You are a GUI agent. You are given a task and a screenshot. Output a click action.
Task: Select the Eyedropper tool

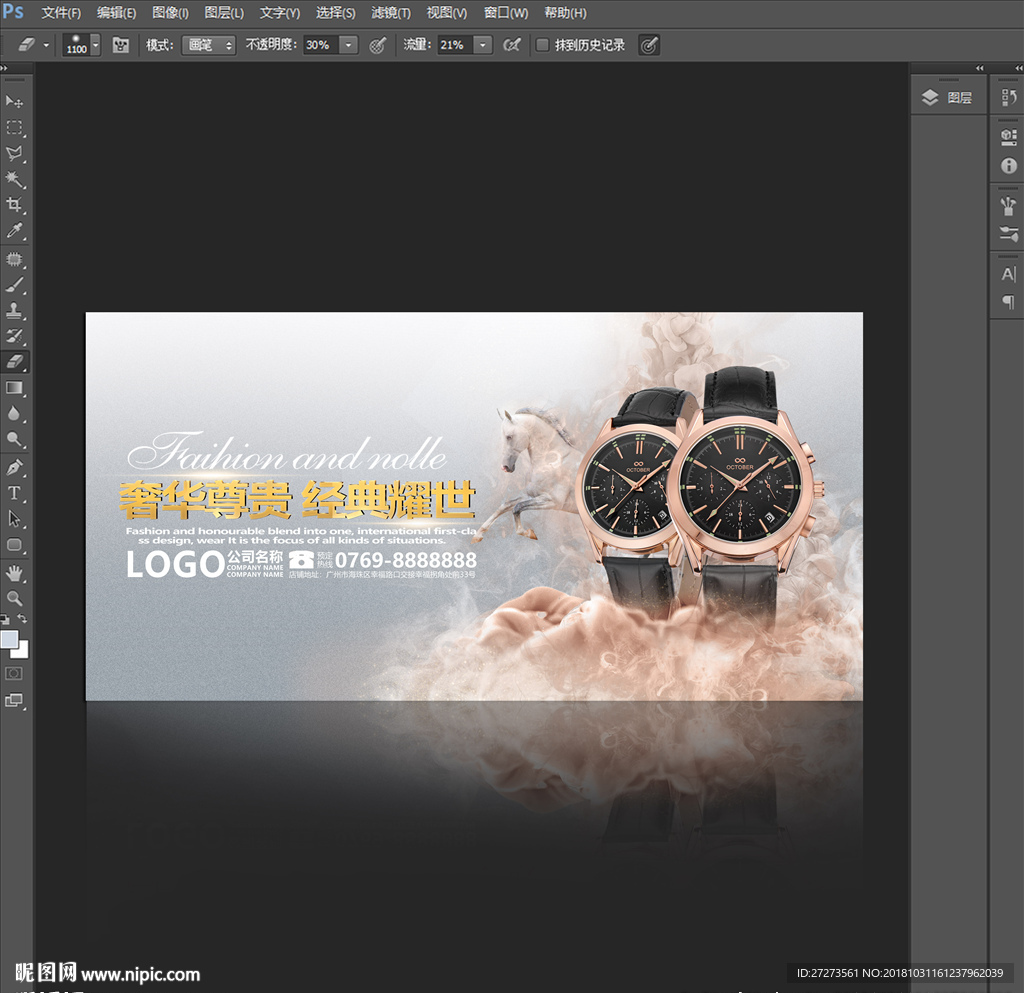click(x=14, y=230)
